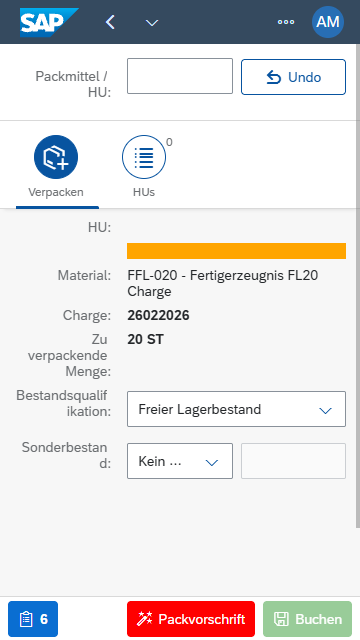Click the quantity value 20 ST
360x640 pixels.
pos(145,340)
